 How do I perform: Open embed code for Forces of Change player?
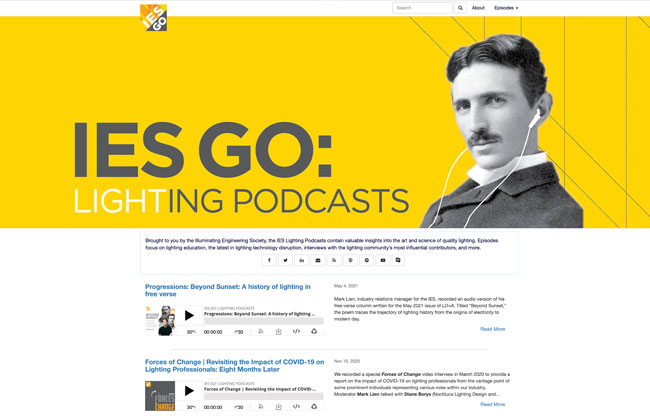coord(296,406)
